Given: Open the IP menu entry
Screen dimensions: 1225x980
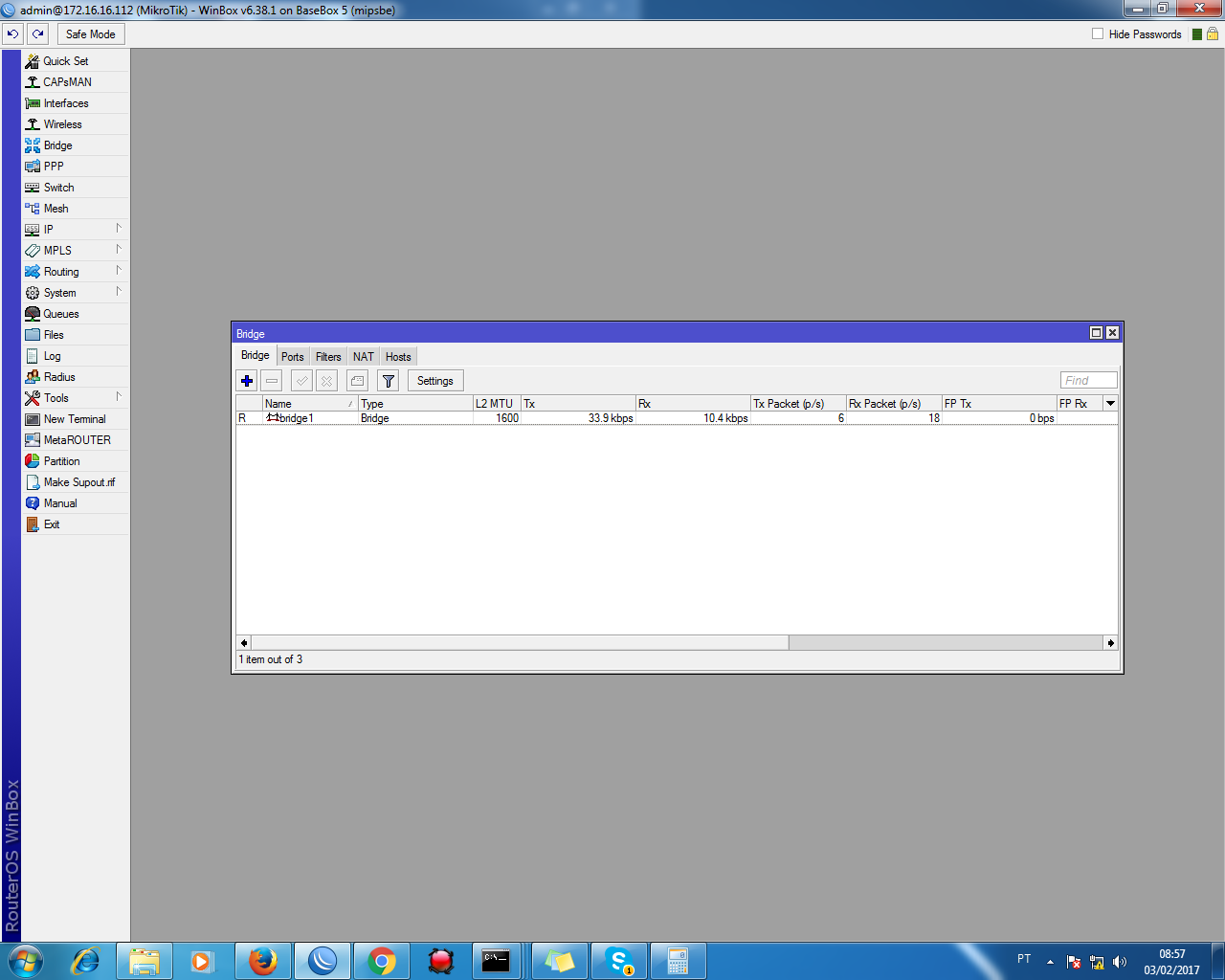Looking at the screenshot, I should tap(76, 229).
